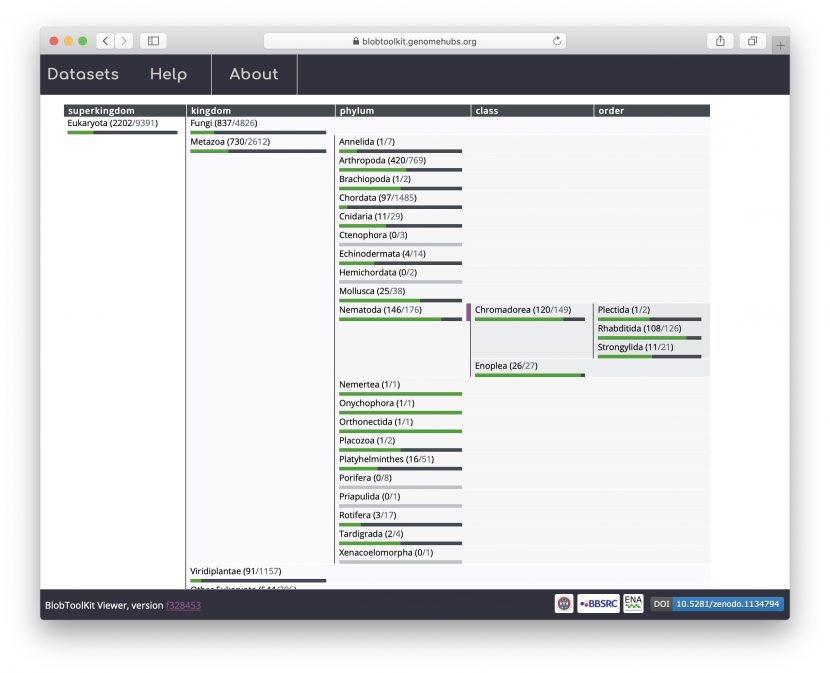Click the progress bar under Enoplea

coord(529,375)
